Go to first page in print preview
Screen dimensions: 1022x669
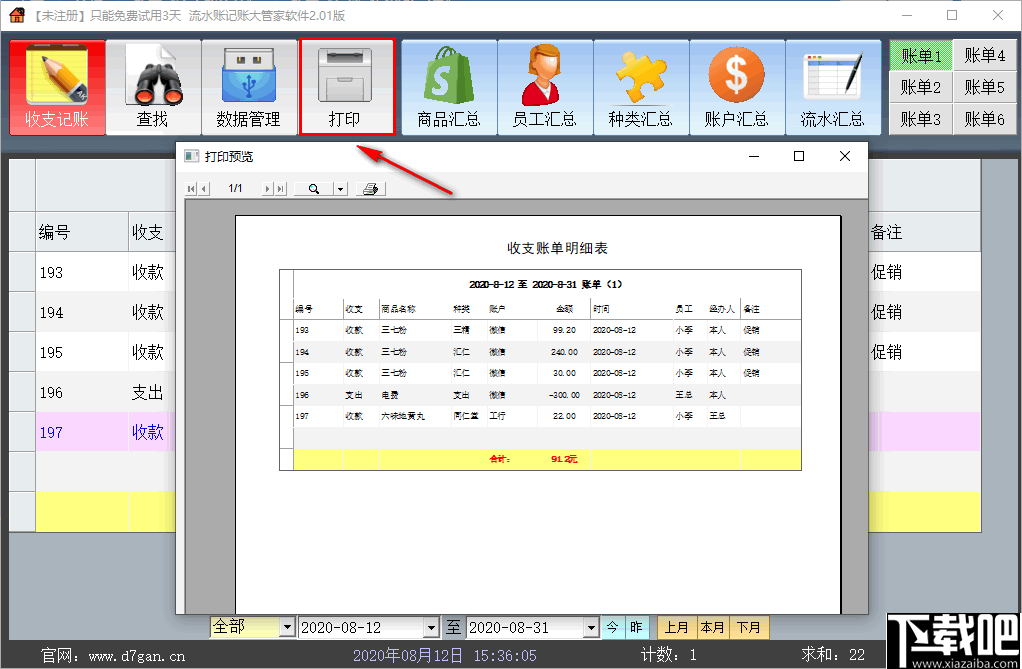click(x=191, y=189)
